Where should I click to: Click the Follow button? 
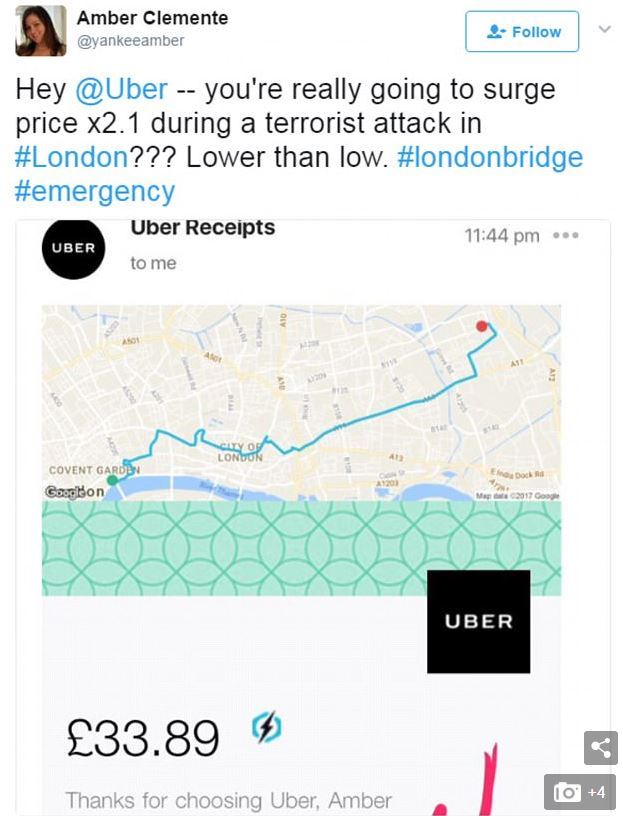(522, 32)
